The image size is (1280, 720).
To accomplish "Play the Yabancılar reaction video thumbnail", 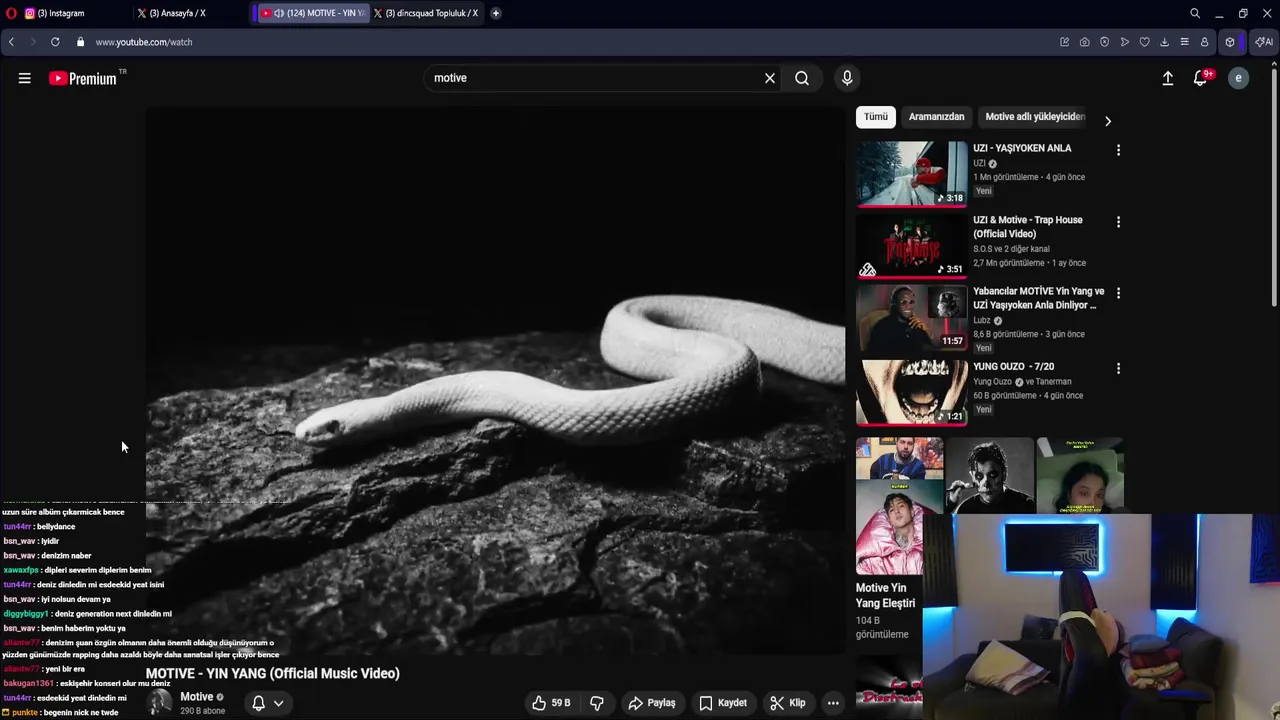I will (x=912, y=317).
